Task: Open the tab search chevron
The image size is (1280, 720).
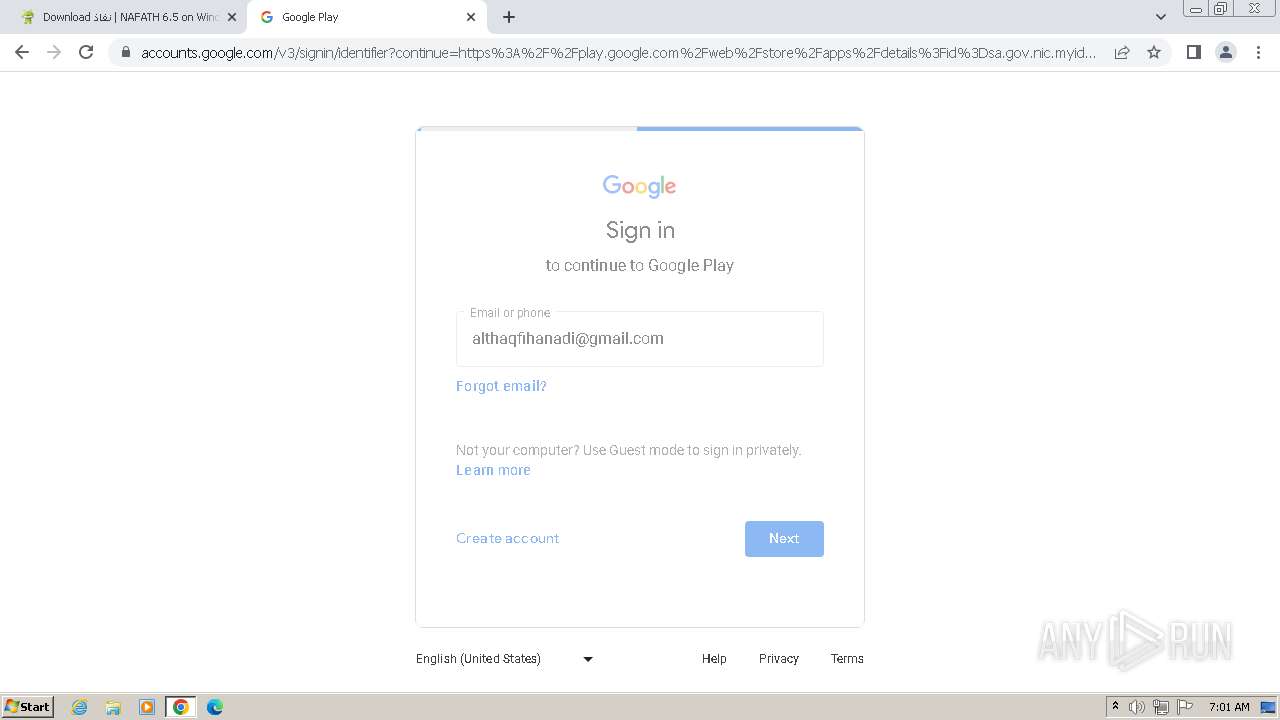Action: point(1161,17)
